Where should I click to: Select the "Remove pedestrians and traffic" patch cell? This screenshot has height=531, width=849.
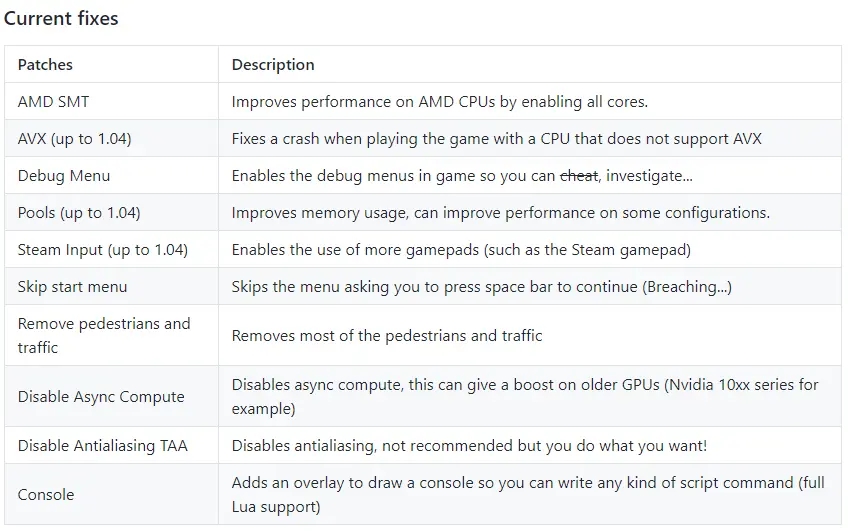104,335
